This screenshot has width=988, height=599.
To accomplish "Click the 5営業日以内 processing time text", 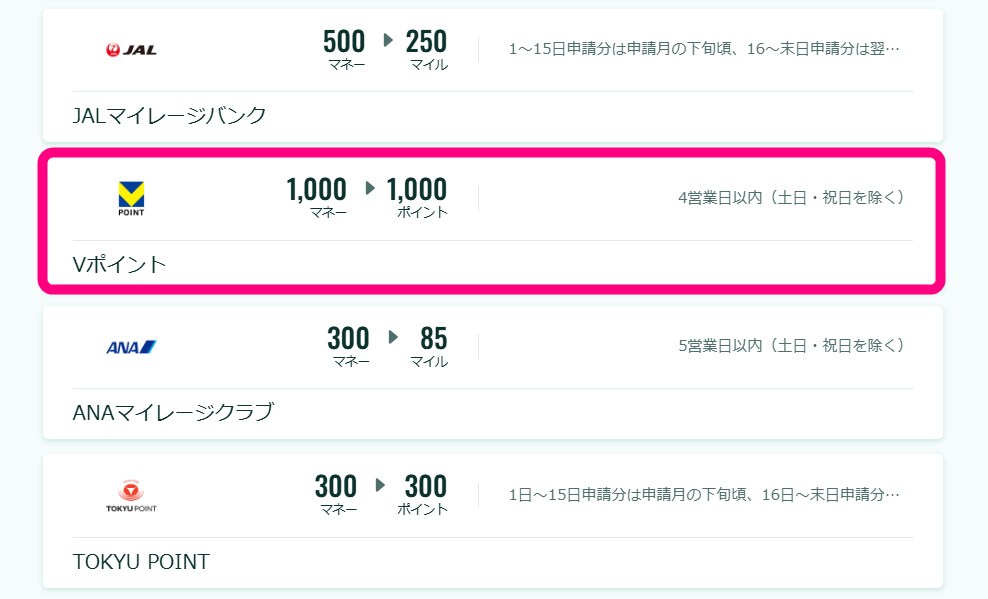I will tap(791, 346).
